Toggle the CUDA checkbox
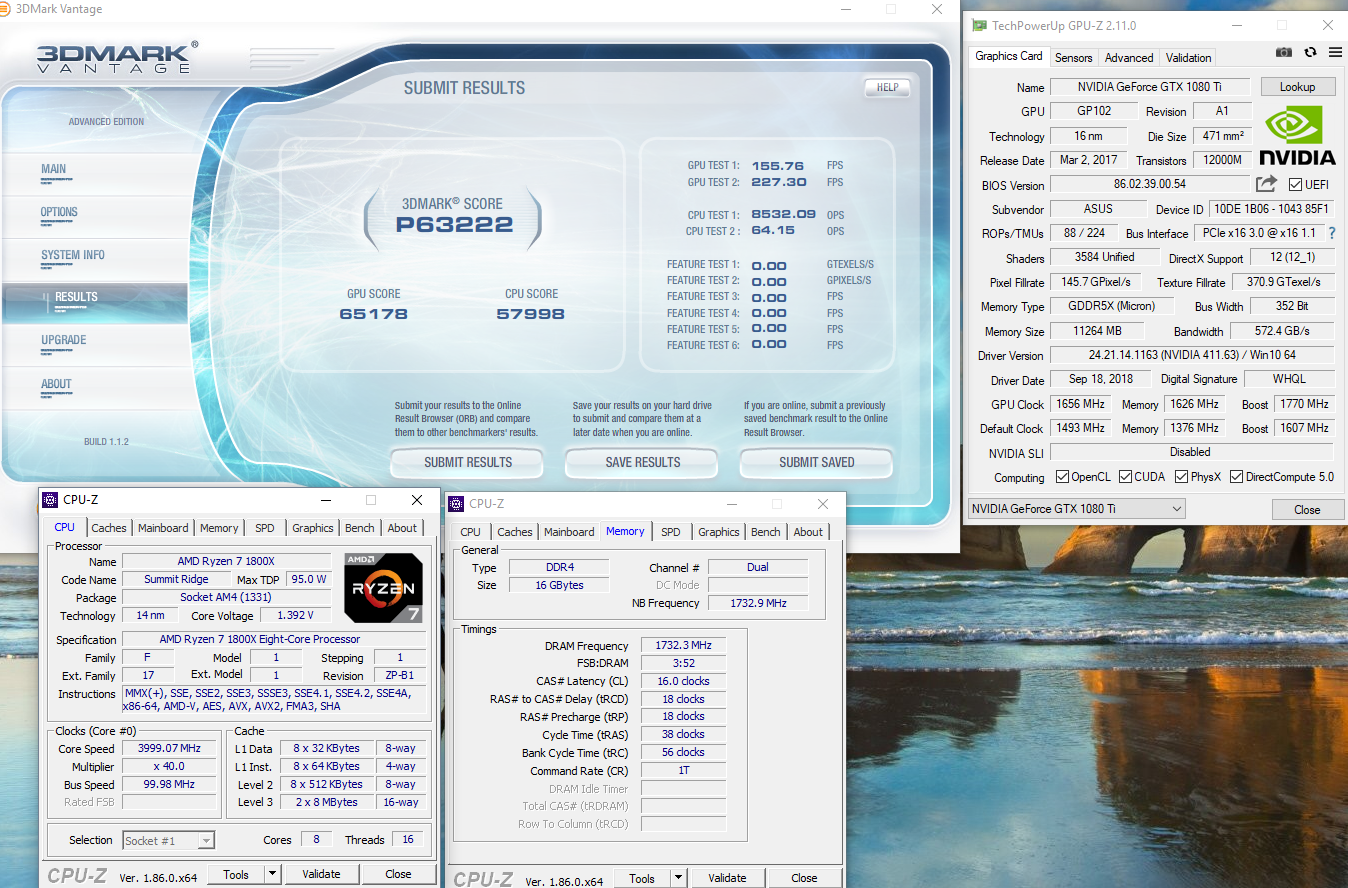1348x888 pixels. tap(1125, 477)
